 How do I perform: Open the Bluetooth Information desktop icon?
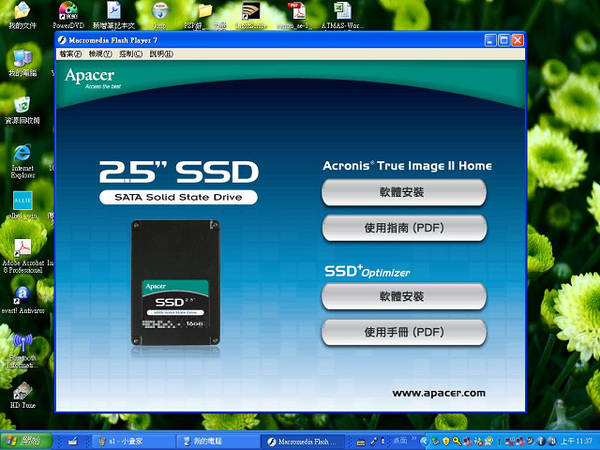[23, 351]
